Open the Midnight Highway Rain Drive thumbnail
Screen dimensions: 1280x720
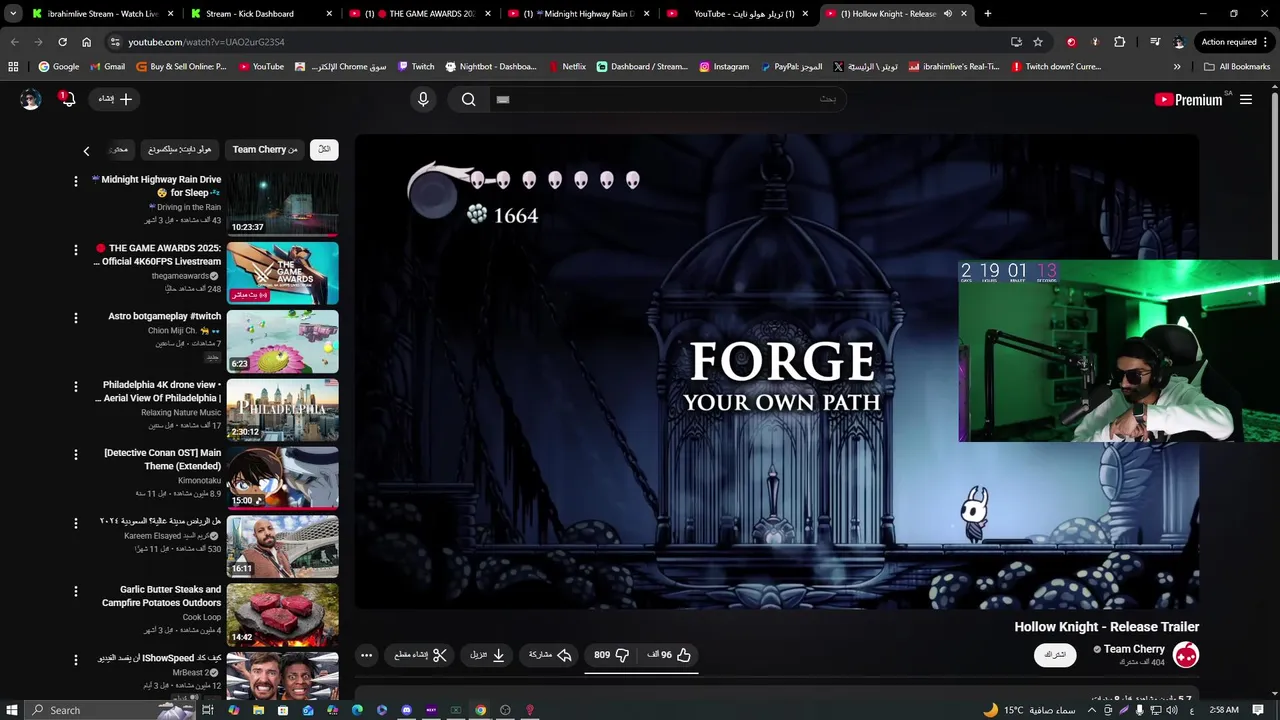click(282, 204)
